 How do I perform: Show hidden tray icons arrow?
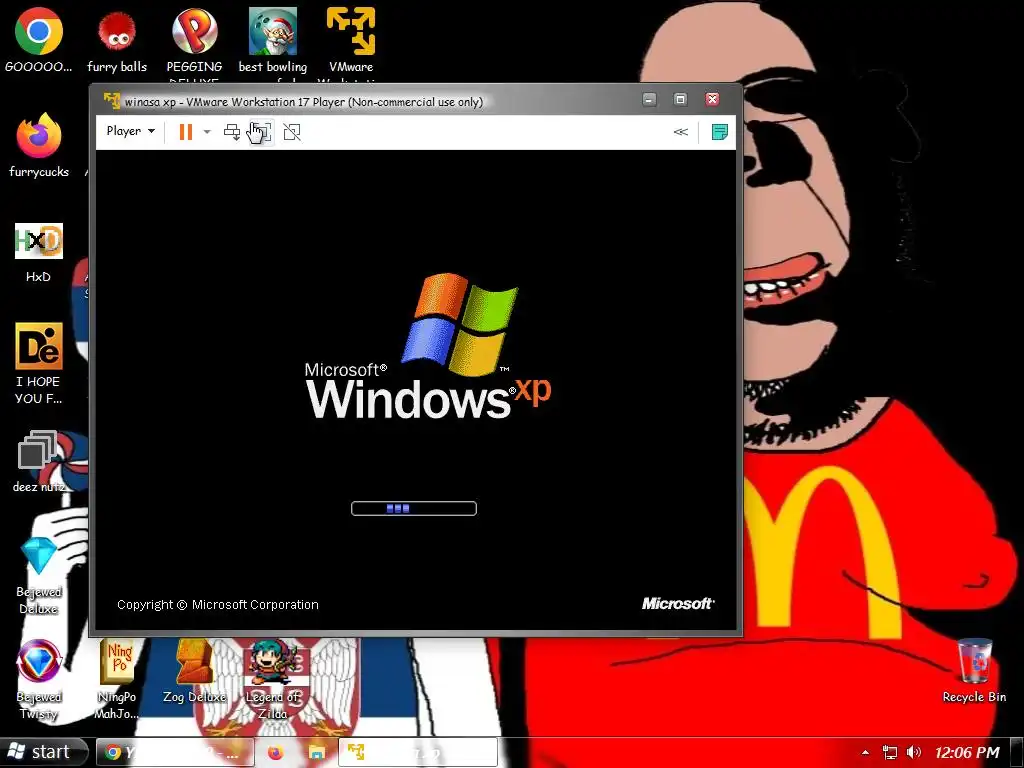pos(865,753)
